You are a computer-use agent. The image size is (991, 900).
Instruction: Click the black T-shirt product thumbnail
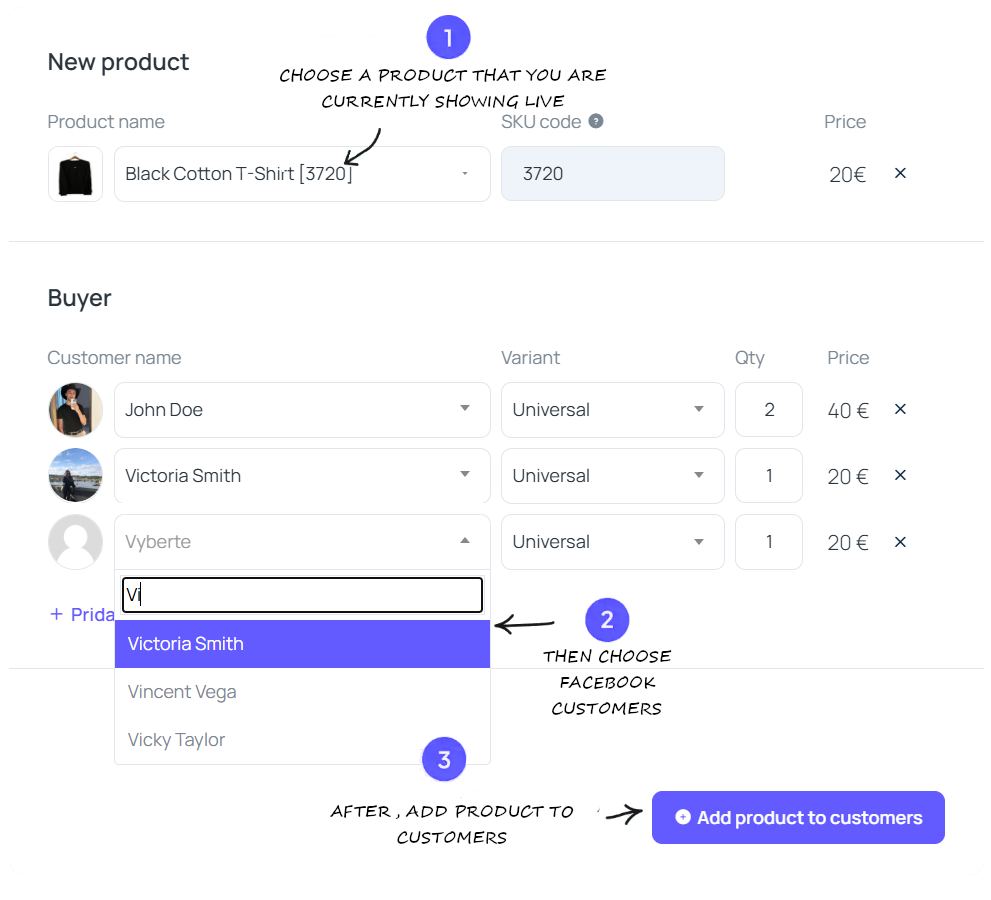tap(75, 174)
